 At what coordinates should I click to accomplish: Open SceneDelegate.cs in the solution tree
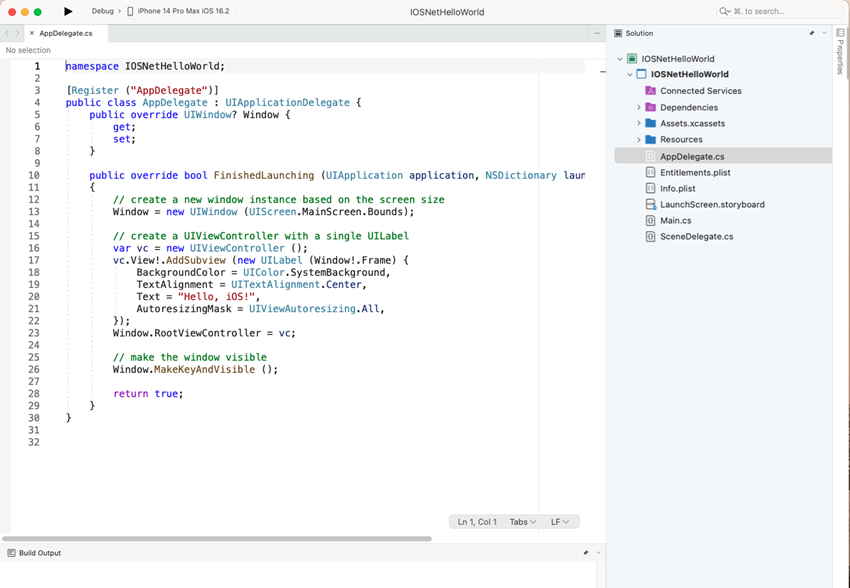pos(696,237)
